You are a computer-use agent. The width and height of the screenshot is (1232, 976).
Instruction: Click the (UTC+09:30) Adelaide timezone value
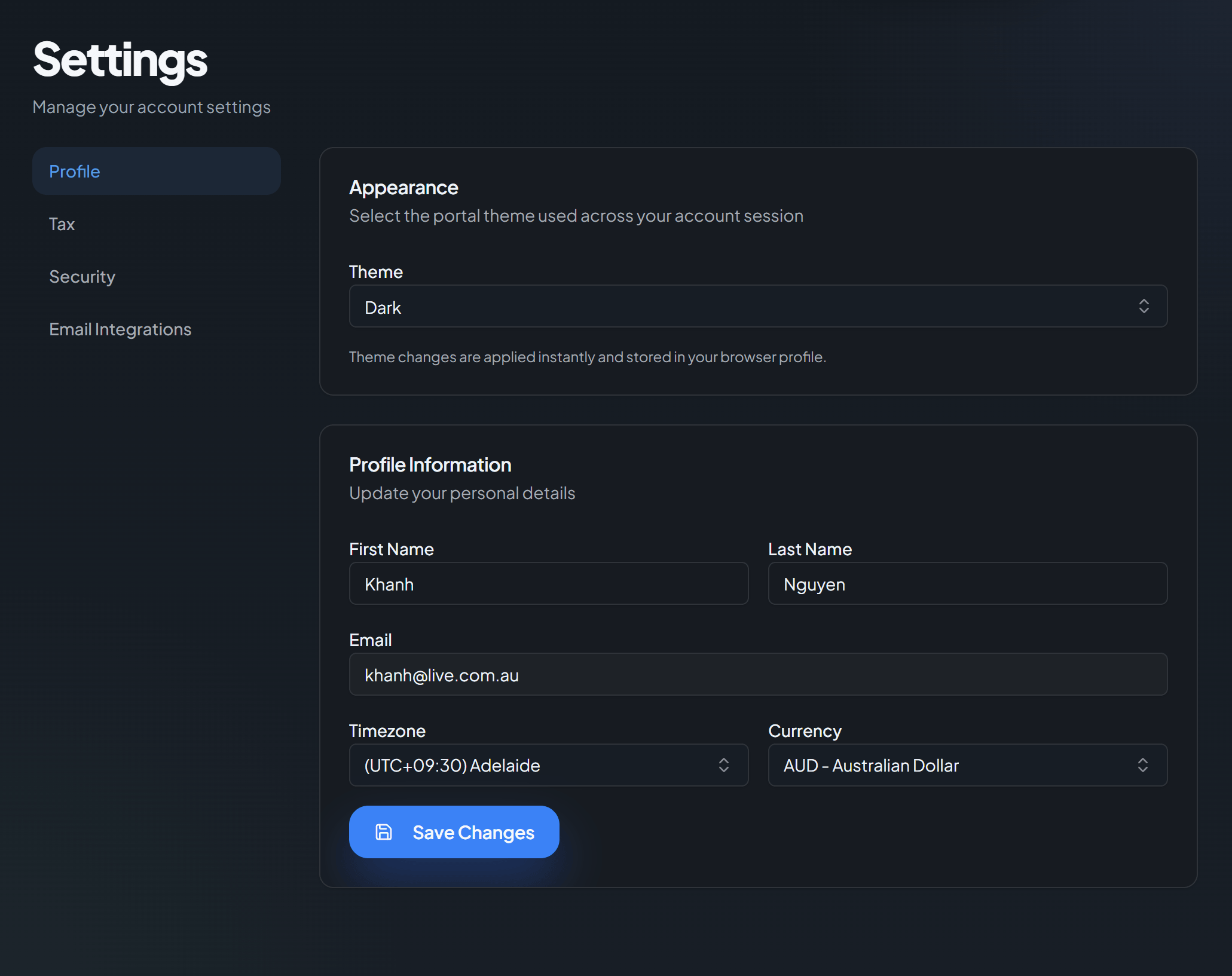(x=452, y=765)
